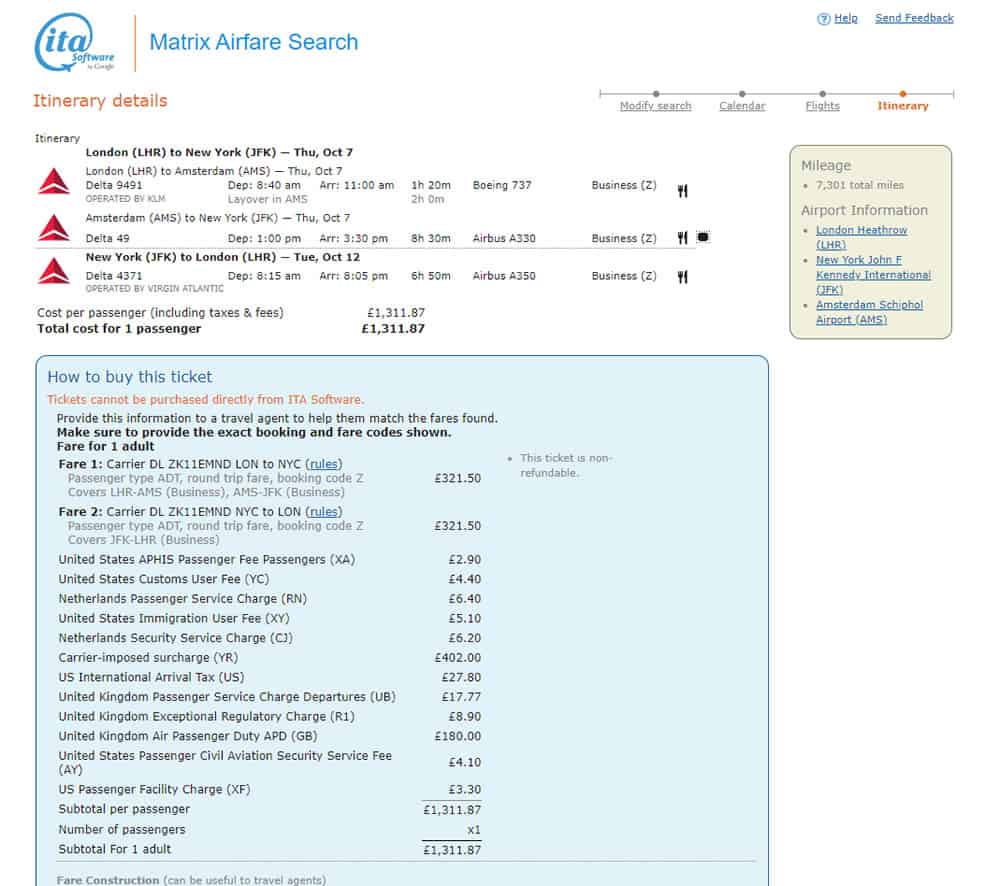Image resolution: width=1000 pixels, height=886 pixels.
Task: Select the Itinerary step
Action: coord(902,106)
